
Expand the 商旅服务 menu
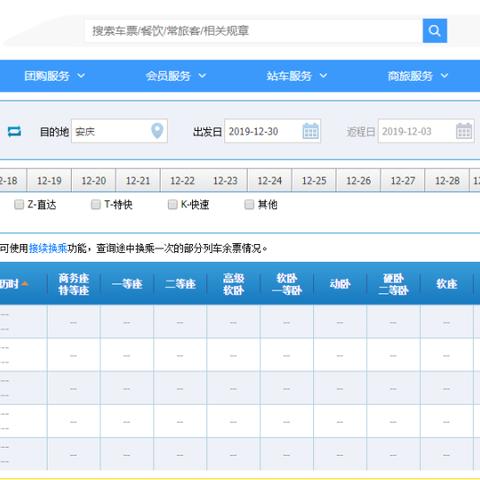click(x=418, y=76)
